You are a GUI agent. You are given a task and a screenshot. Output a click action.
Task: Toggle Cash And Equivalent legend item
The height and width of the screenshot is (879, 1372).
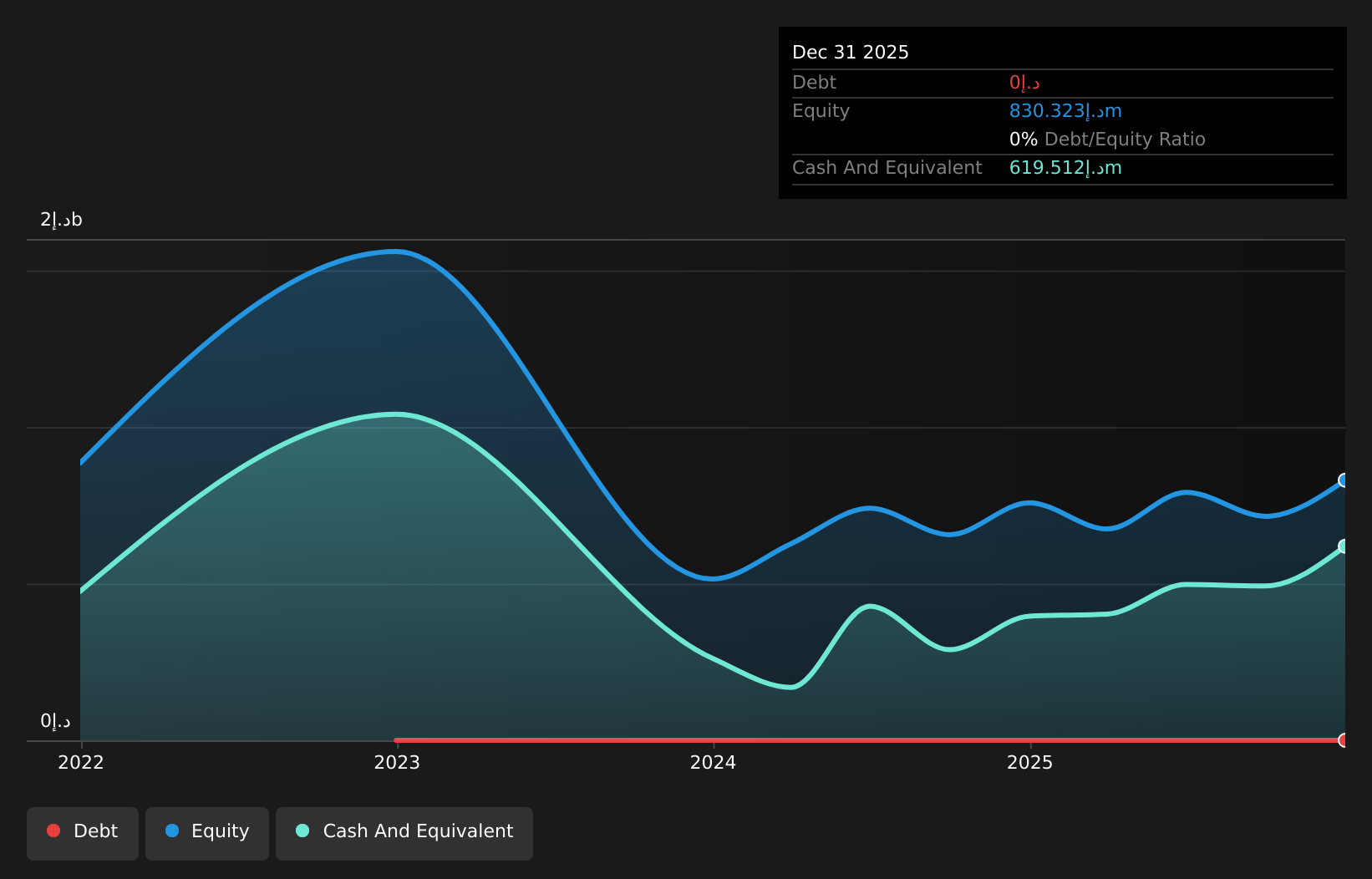(x=404, y=831)
